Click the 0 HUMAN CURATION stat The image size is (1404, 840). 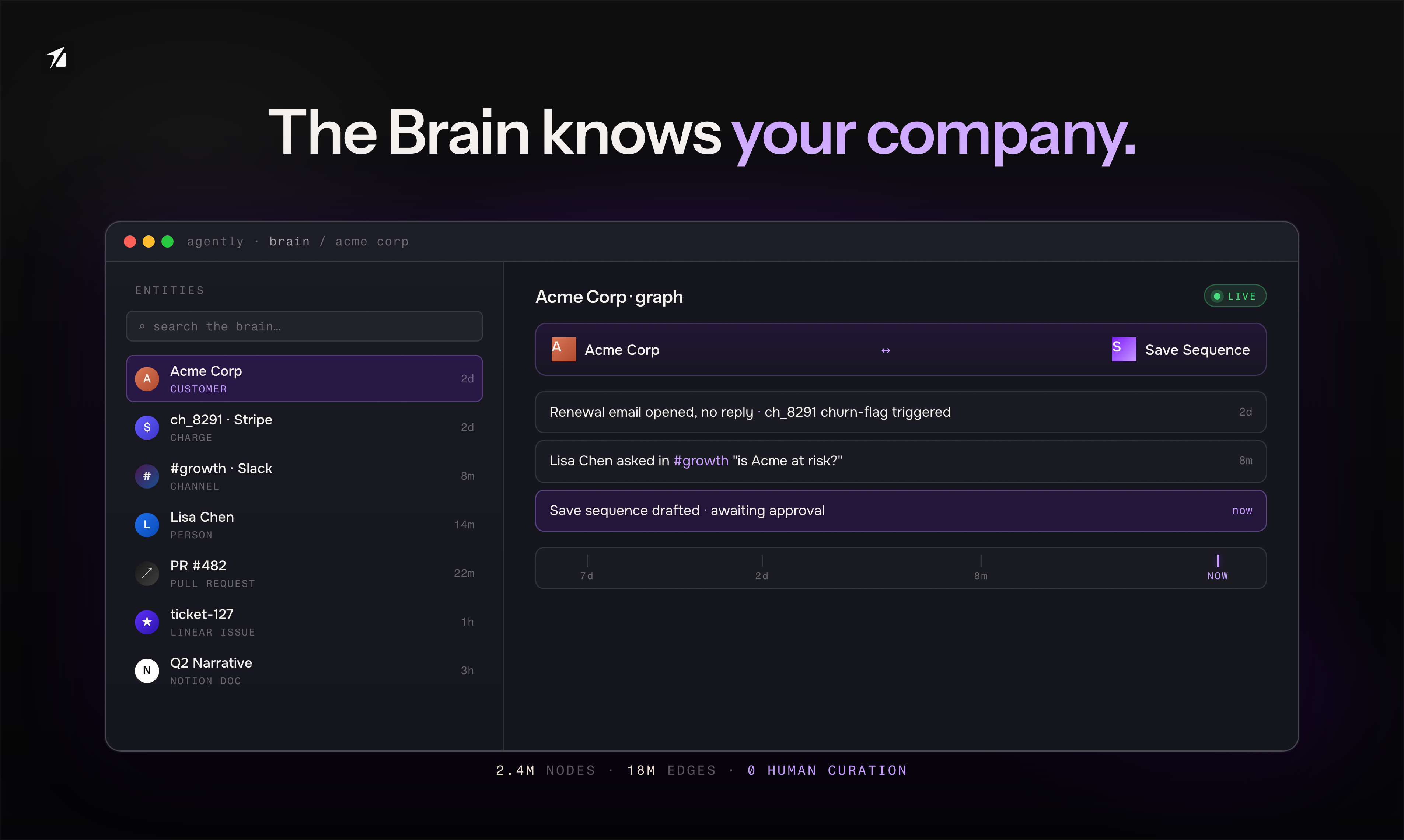pos(827,770)
